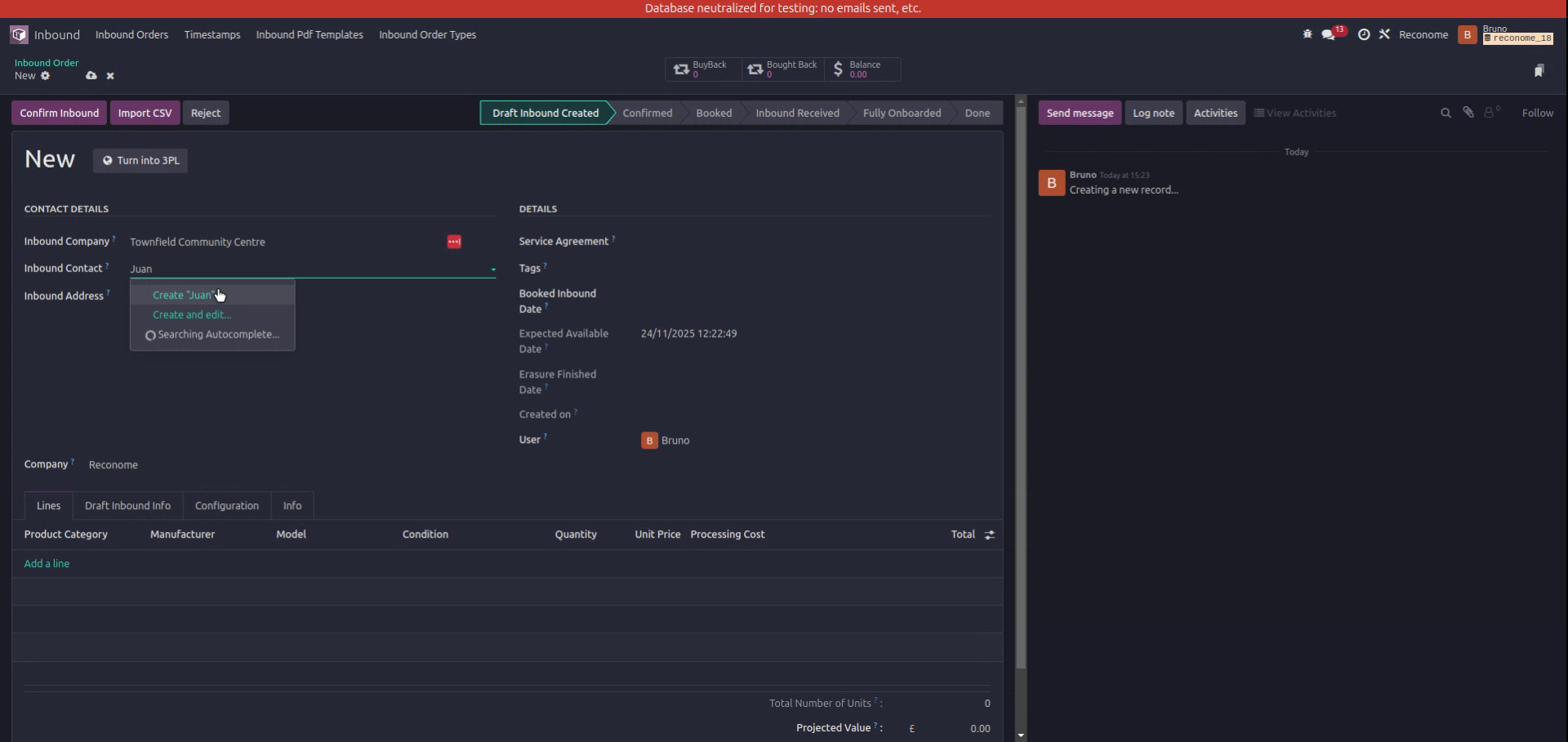This screenshot has height=742, width=1568.
Task: Open followers list via the person icon
Action: click(1491, 112)
